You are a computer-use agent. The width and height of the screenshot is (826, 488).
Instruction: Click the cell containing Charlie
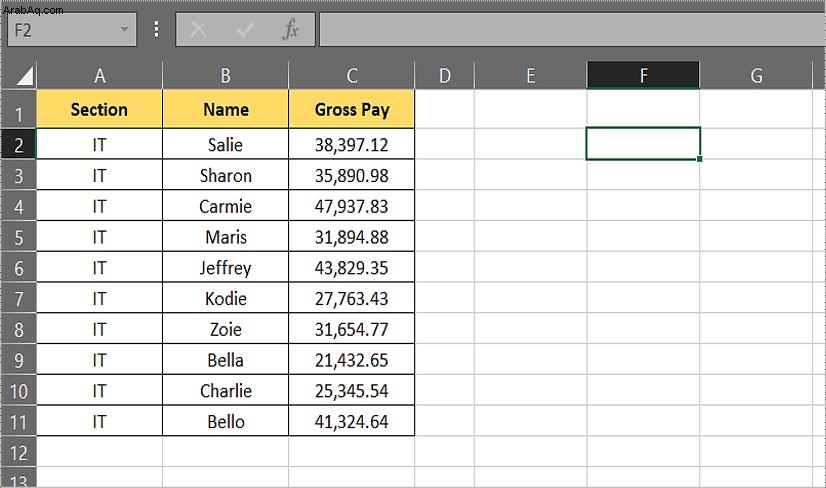pos(225,391)
